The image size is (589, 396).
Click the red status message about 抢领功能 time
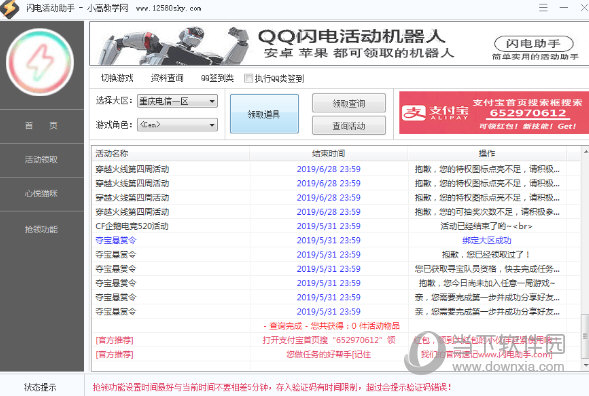(272, 387)
